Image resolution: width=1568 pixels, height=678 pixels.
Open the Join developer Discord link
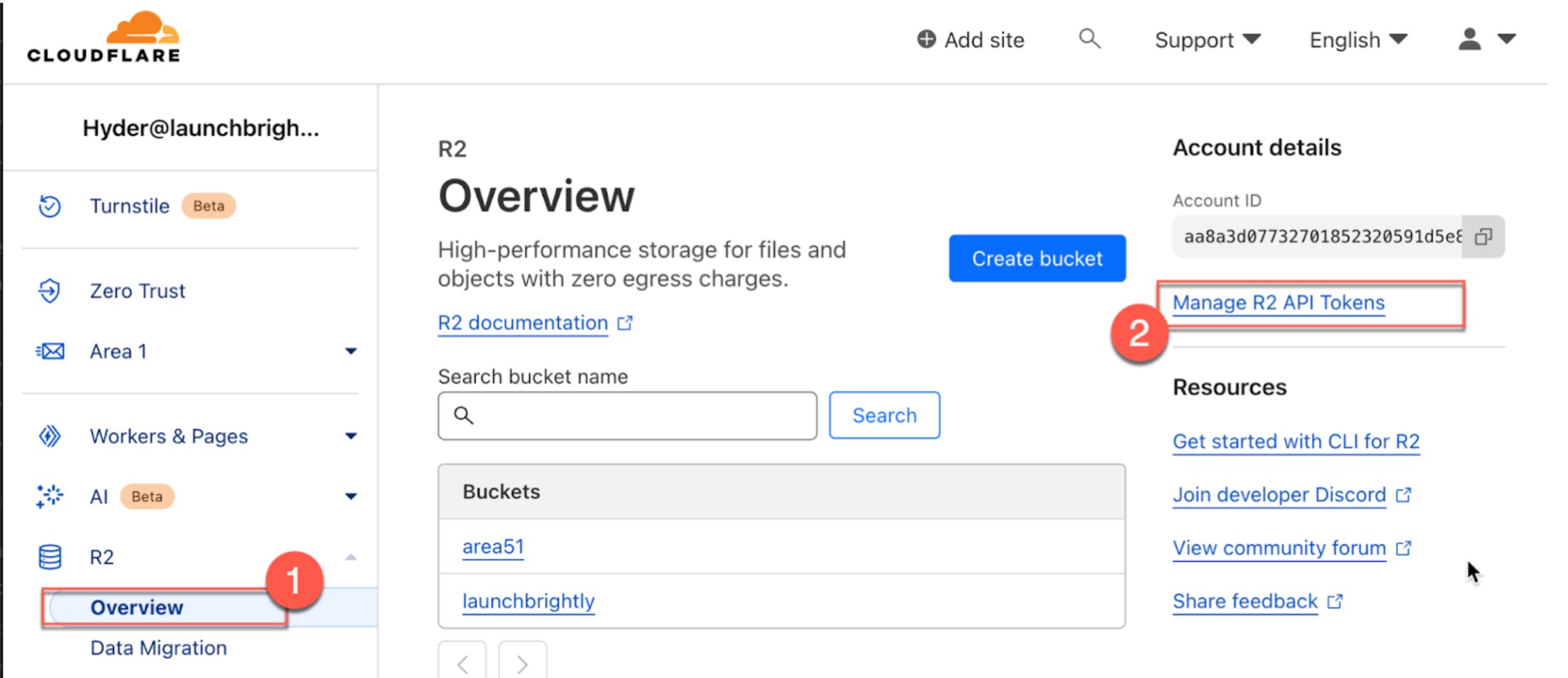click(x=1279, y=495)
